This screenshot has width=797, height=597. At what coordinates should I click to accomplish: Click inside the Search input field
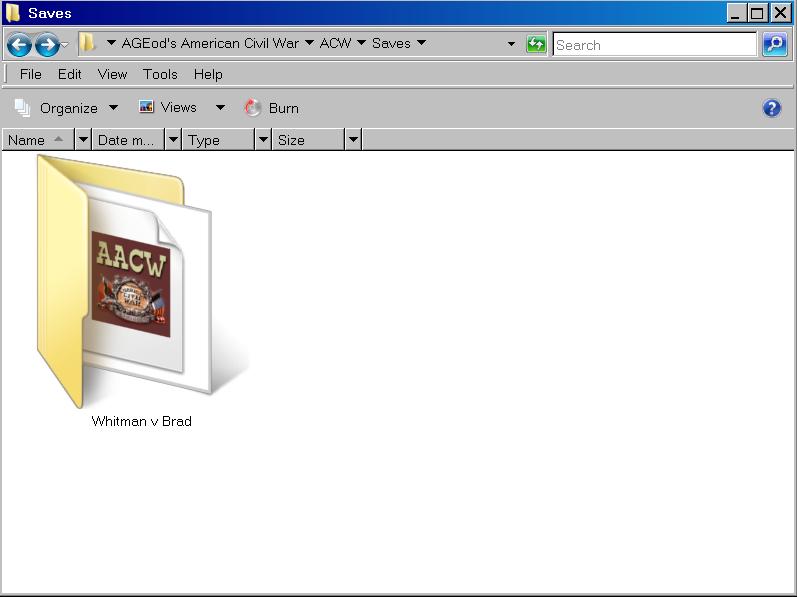[653, 45]
